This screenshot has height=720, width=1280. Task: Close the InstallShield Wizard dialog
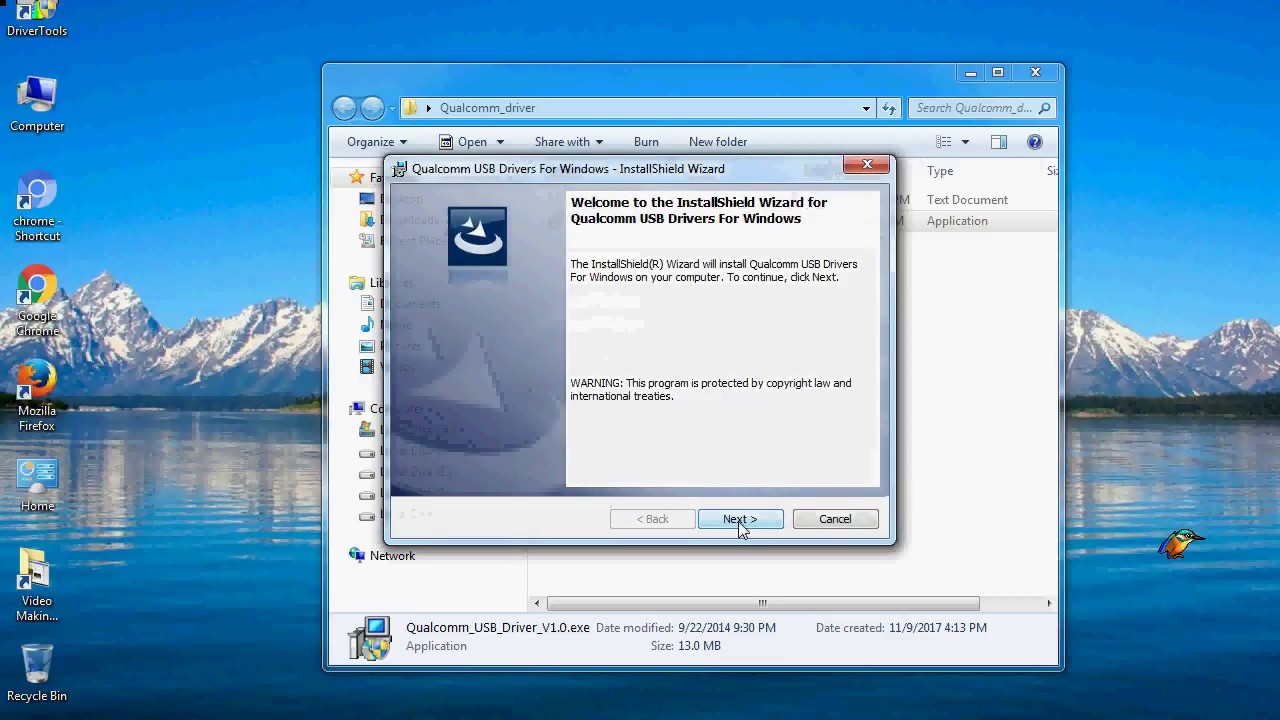[867, 165]
